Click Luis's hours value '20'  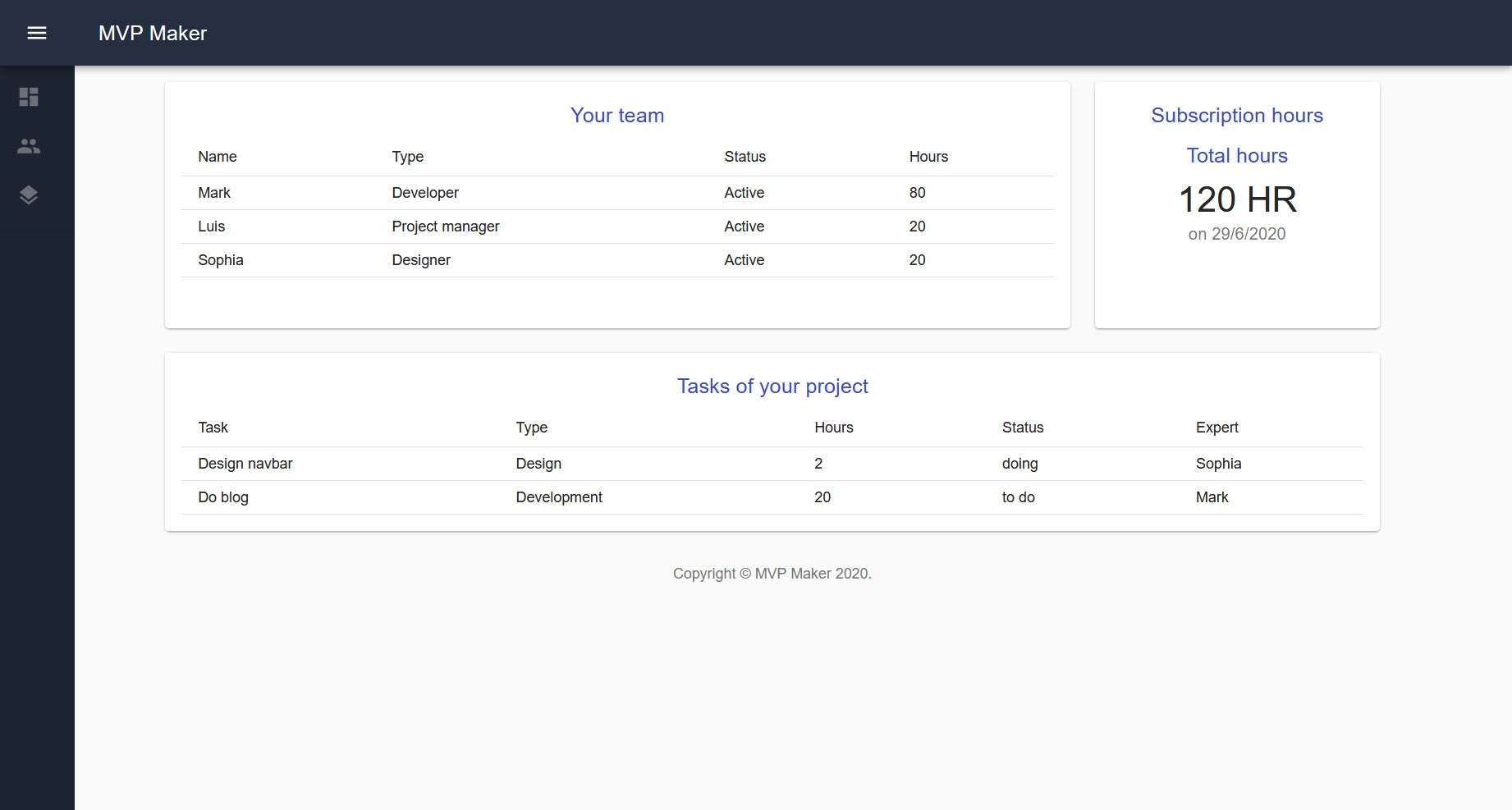(917, 227)
